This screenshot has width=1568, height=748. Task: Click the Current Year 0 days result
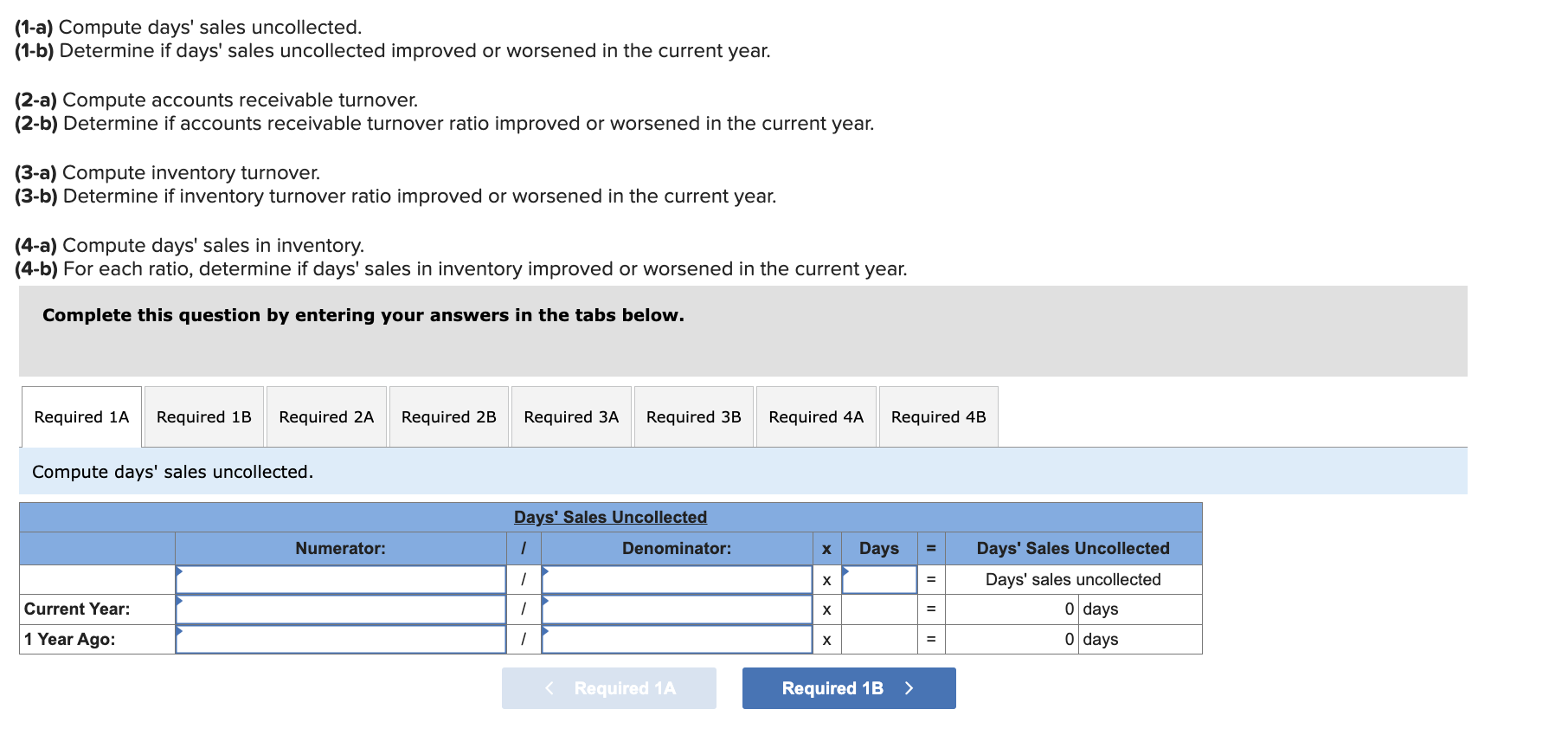pyautogui.click(x=1073, y=609)
